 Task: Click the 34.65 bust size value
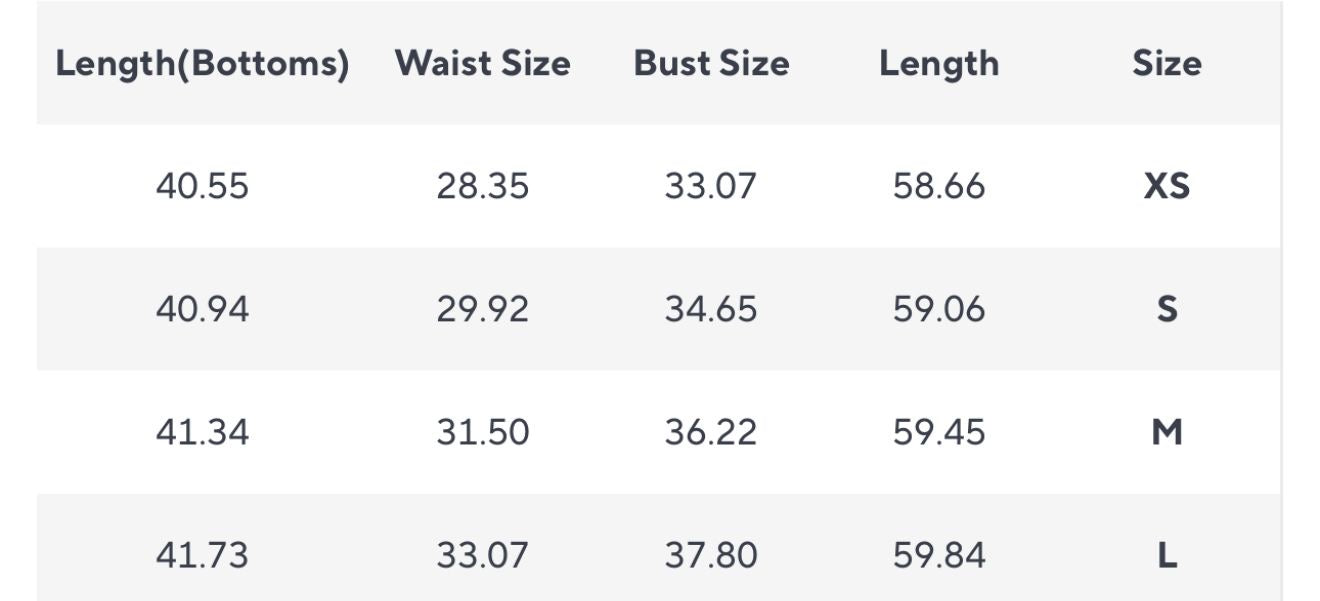[x=711, y=309]
